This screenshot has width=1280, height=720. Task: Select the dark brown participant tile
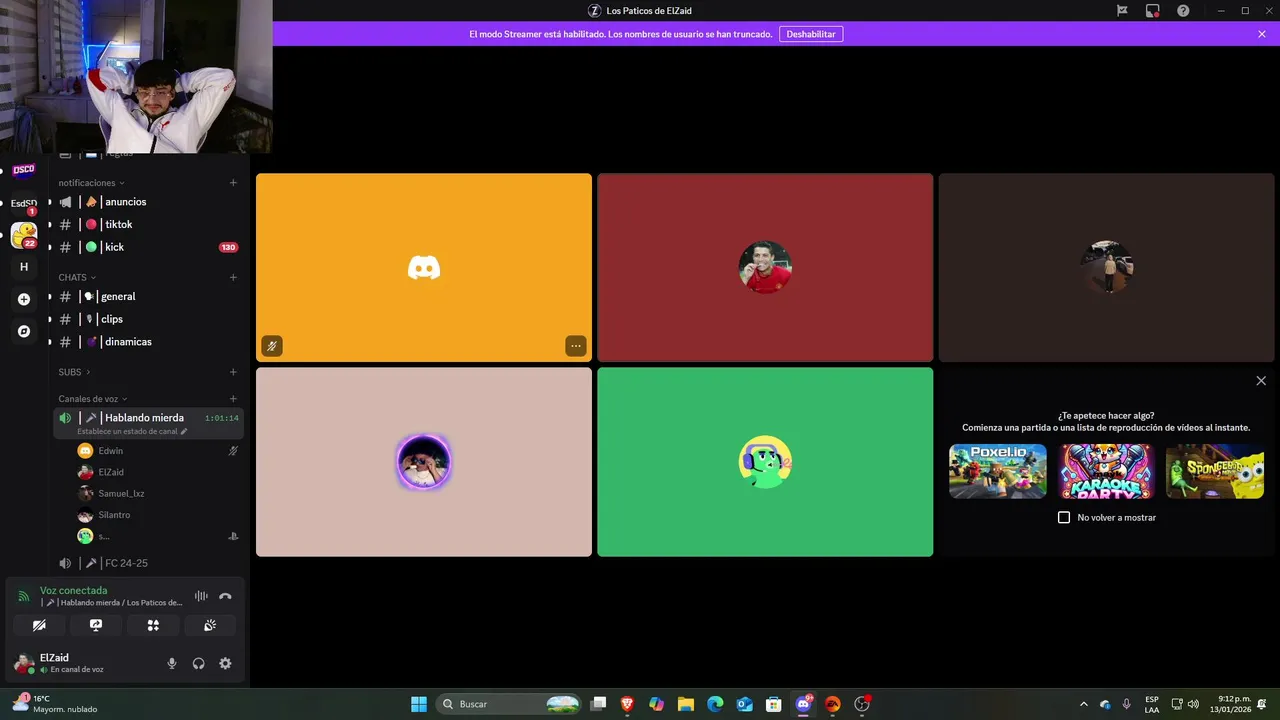coord(1107,268)
